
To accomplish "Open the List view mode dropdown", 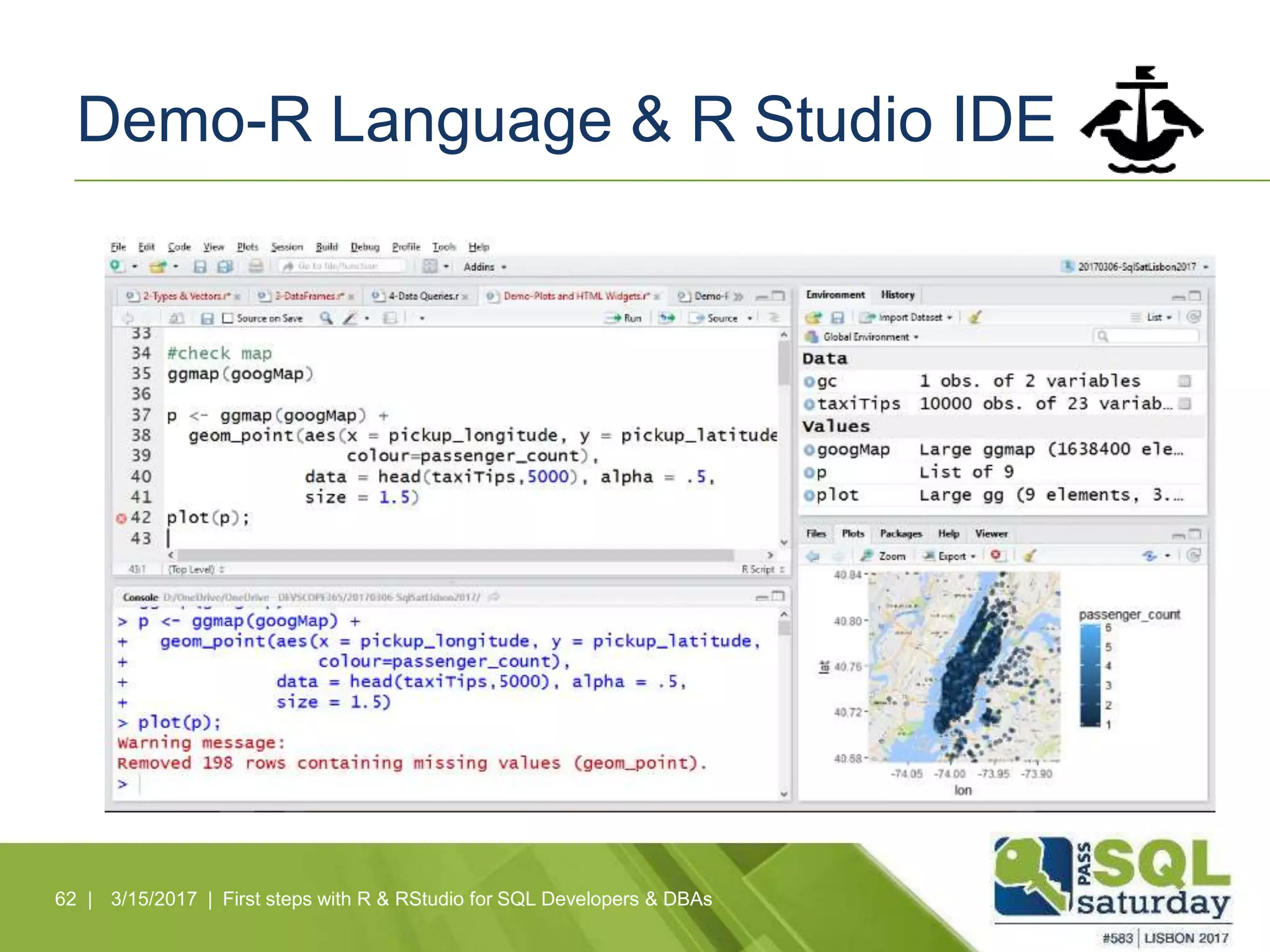I will [x=1152, y=317].
